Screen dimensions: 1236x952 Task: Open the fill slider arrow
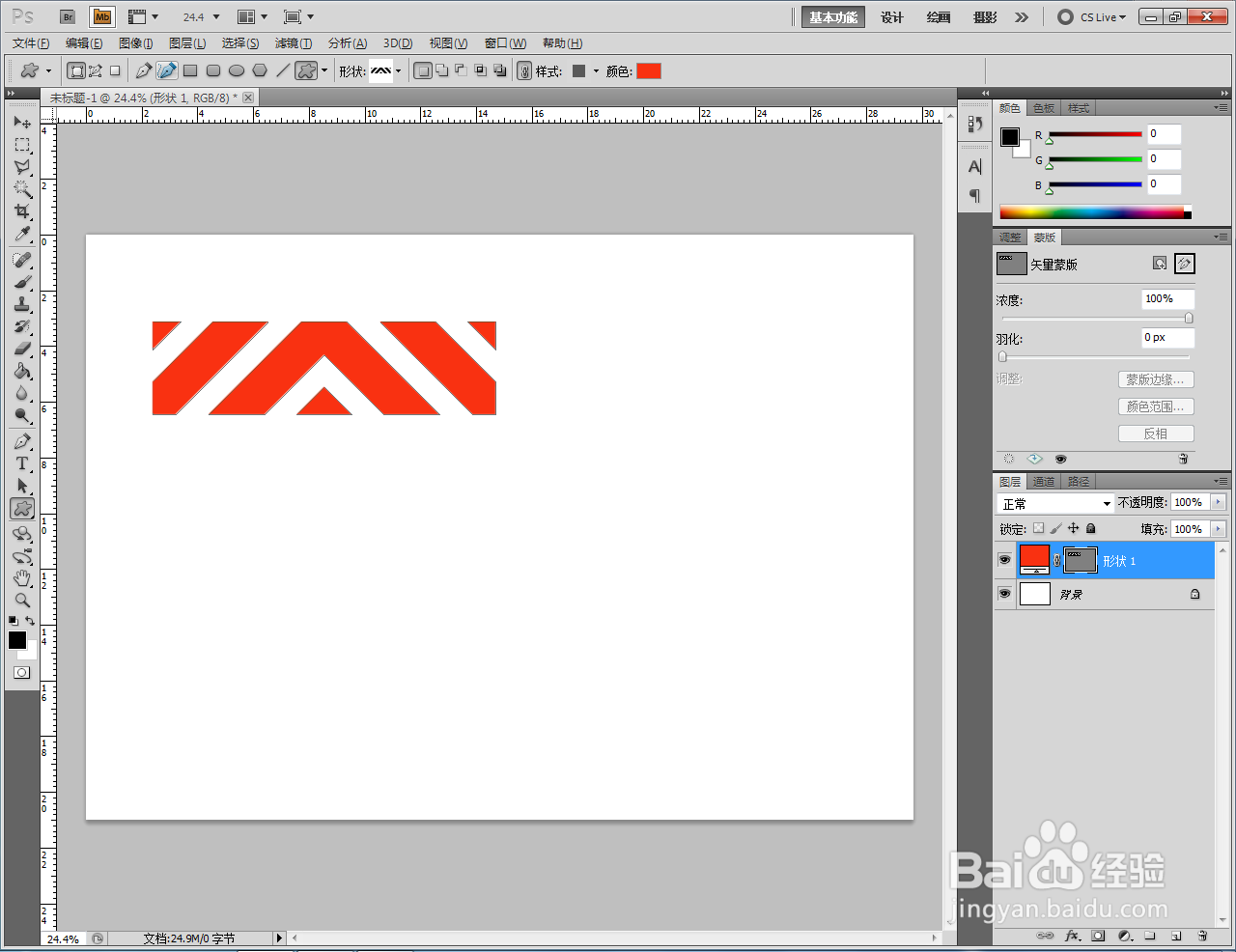point(1218,529)
